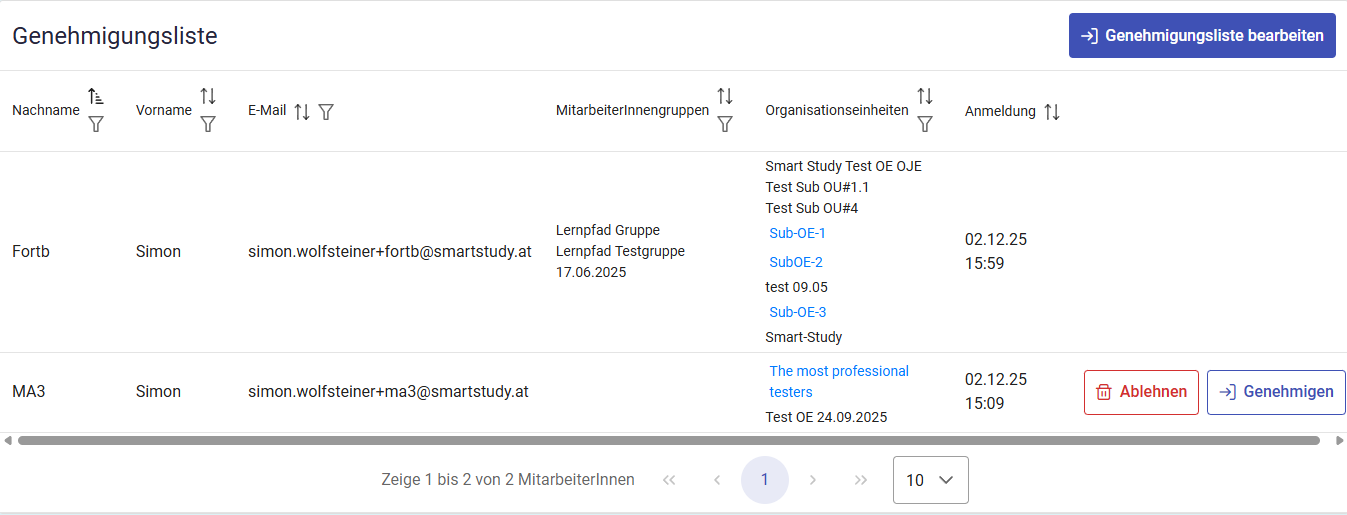The width and height of the screenshot is (1347, 515).
Task: Select page 1 in pagination
Action: click(764, 480)
